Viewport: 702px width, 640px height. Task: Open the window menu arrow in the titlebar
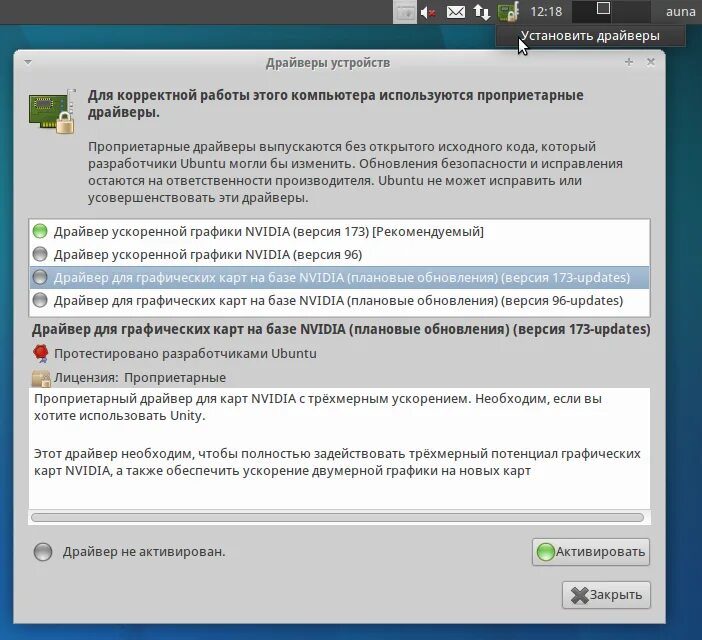point(28,62)
